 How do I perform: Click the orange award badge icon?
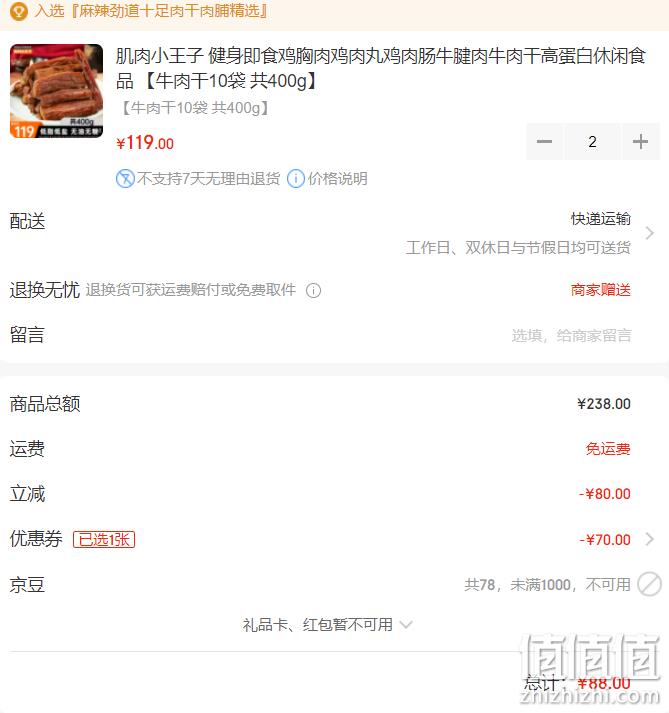pos(19,11)
